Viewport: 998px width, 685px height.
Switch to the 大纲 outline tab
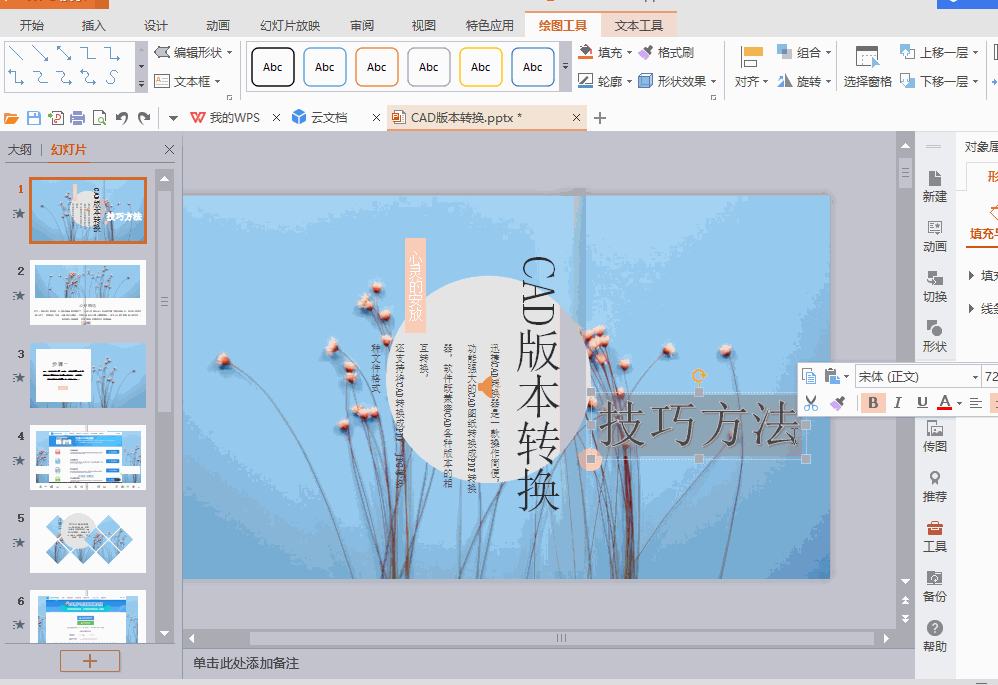20,150
